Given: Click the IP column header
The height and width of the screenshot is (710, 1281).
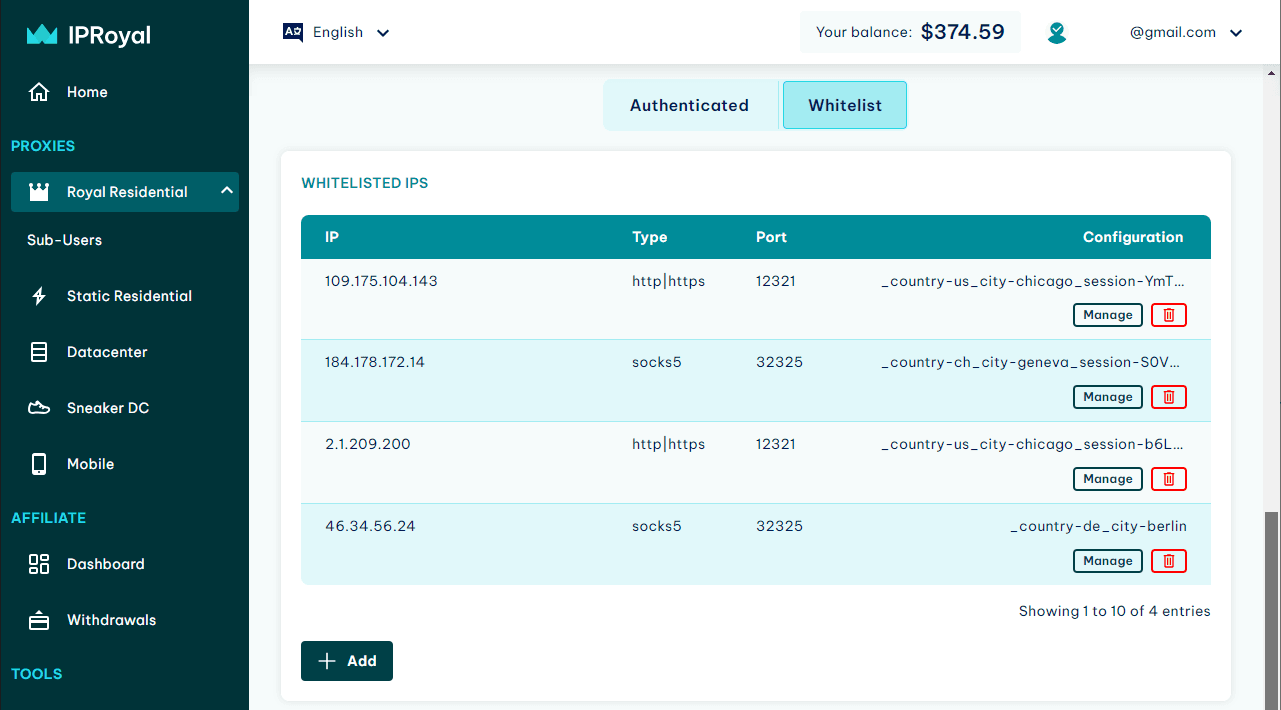Looking at the screenshot, I should pyautogui.click(x=332, y=237).
